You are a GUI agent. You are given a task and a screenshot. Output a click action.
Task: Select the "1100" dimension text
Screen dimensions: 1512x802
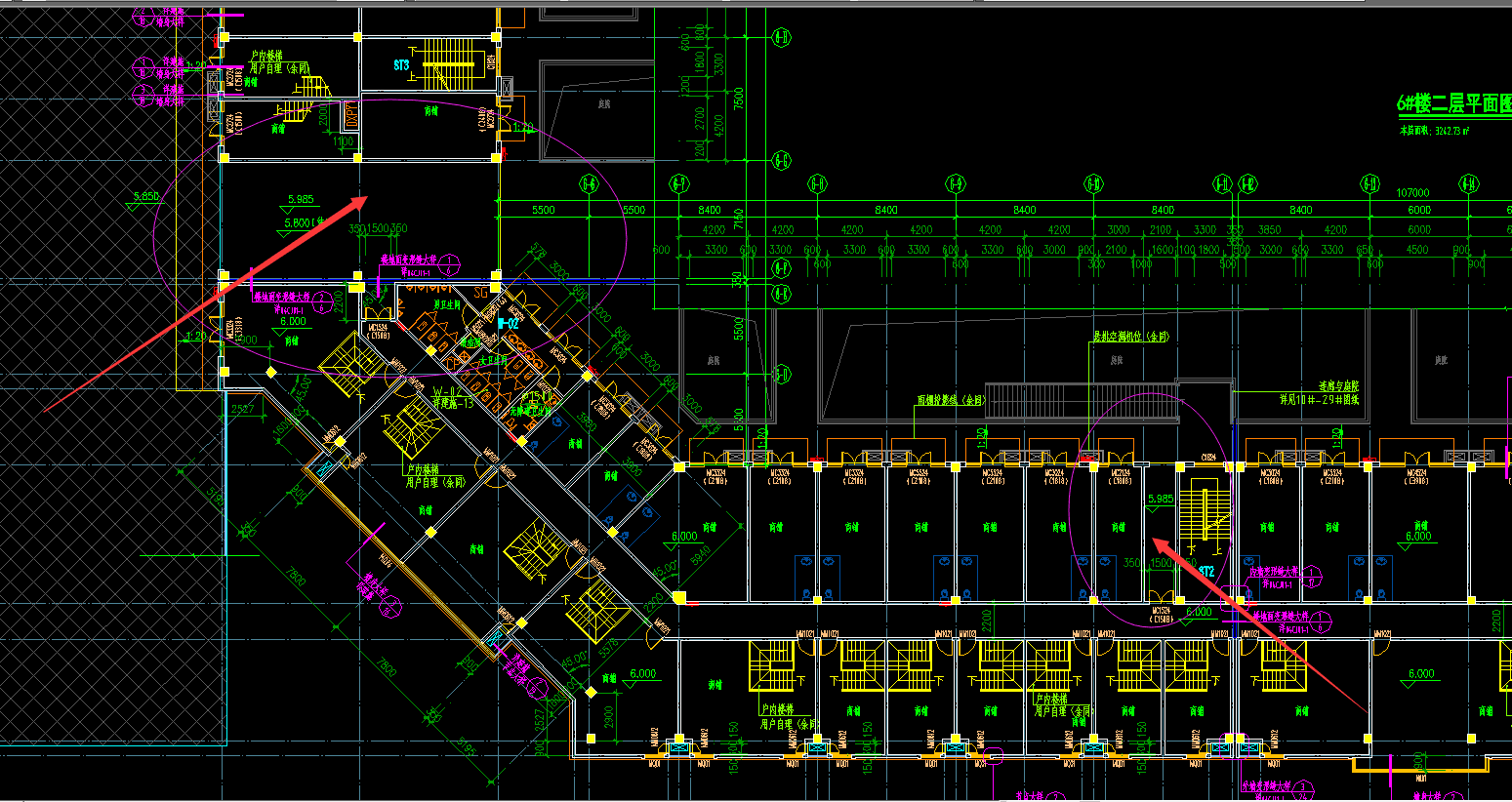pyautogui.click(x=343, y=142)
